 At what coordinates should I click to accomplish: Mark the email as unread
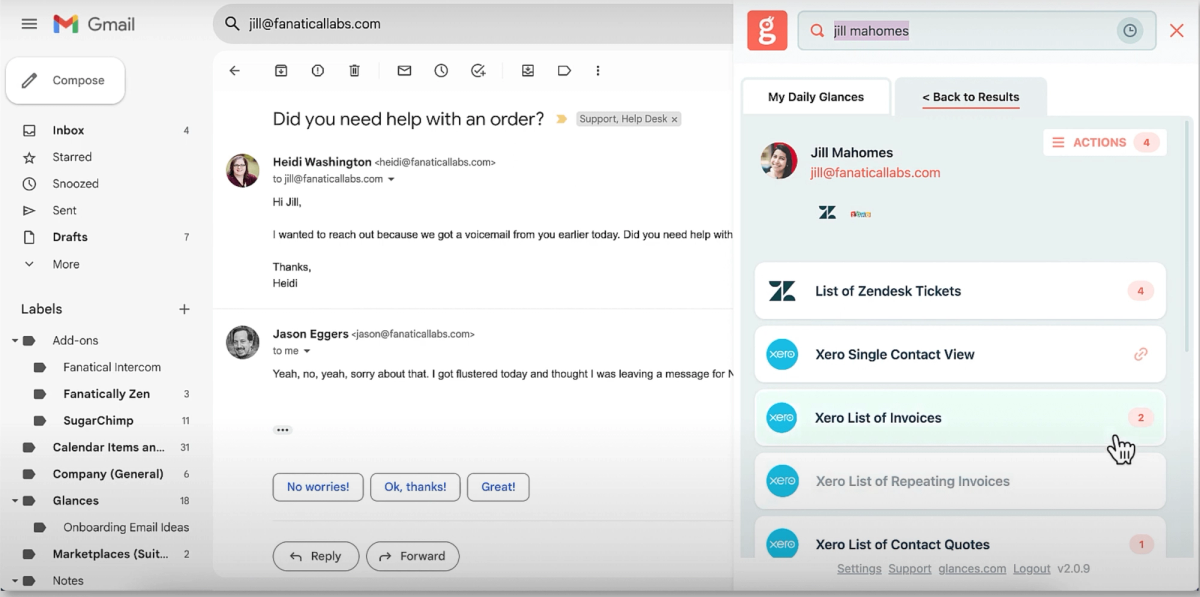[404, 71]
